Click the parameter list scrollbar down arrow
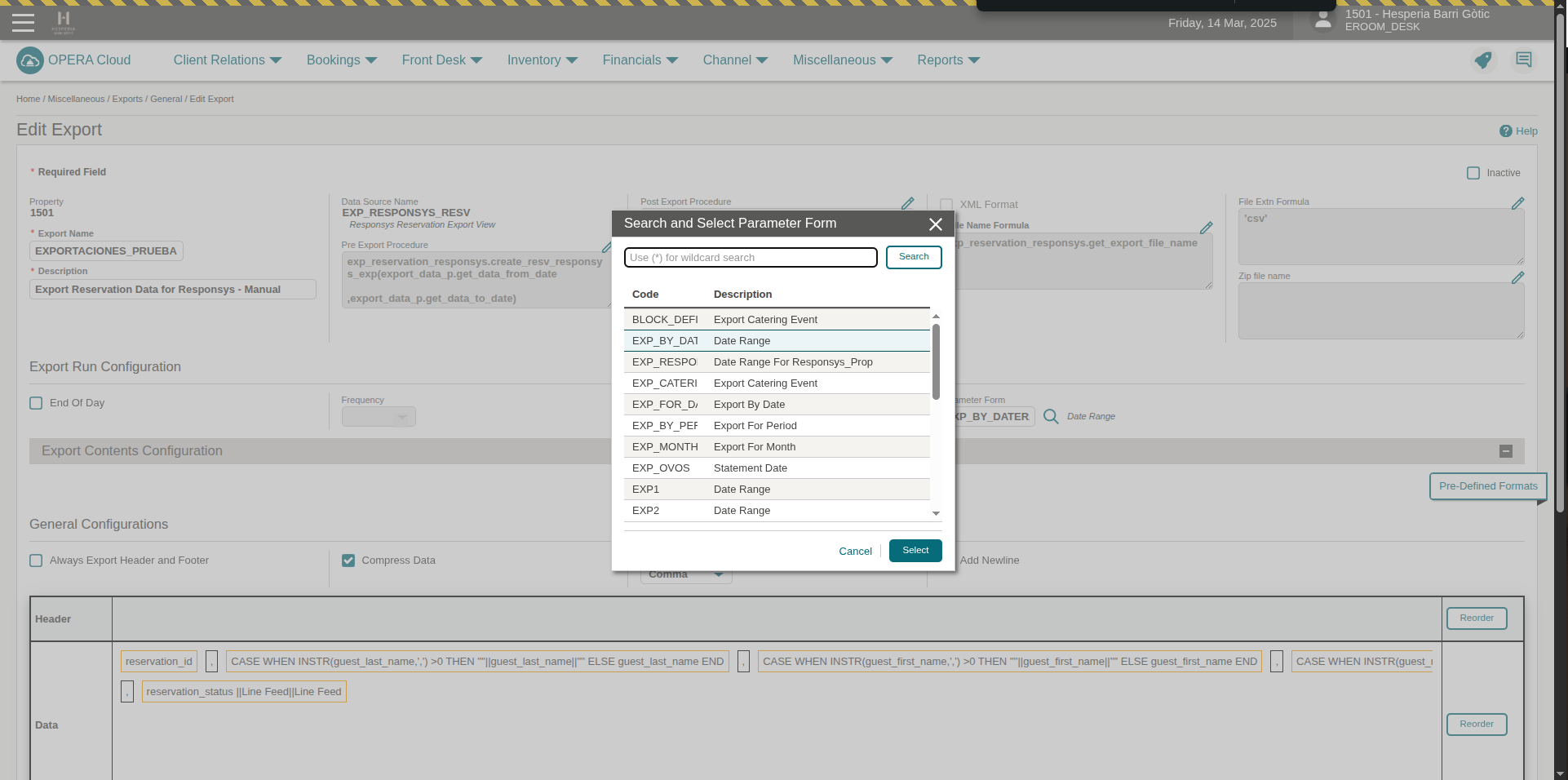The width and height of the screenshot is (1568, 780). coord(936,514)
